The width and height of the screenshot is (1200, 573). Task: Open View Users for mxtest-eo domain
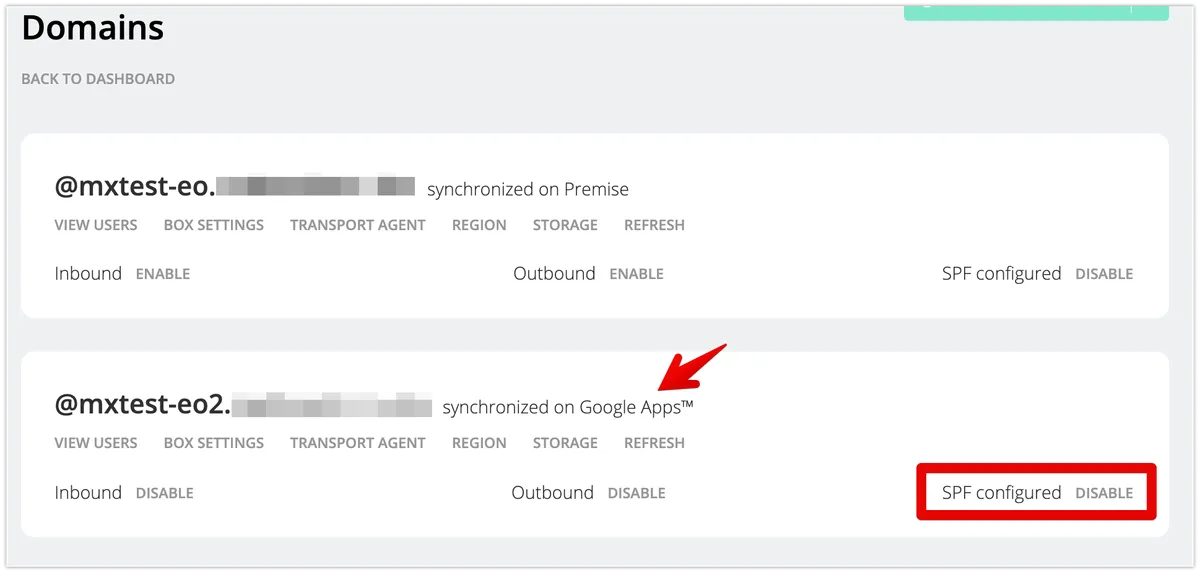[96, 225]
